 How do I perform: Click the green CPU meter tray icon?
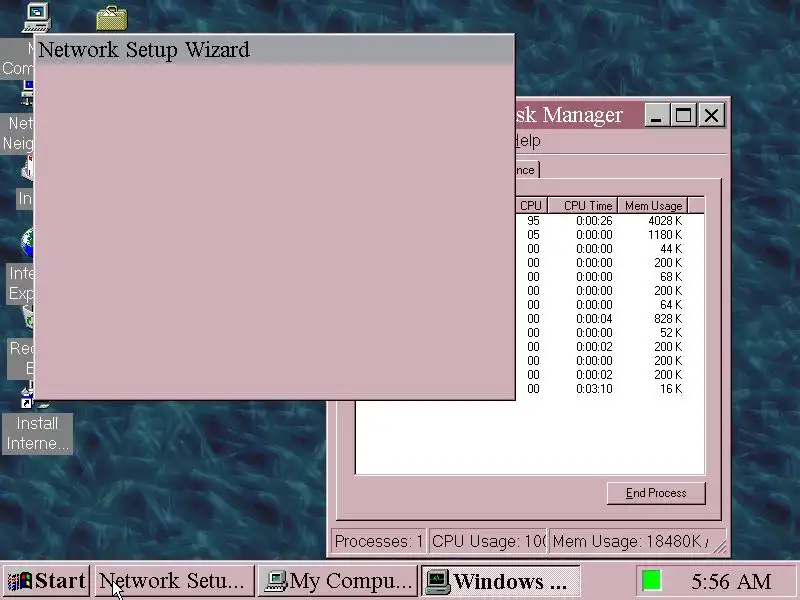pos(652,581)
